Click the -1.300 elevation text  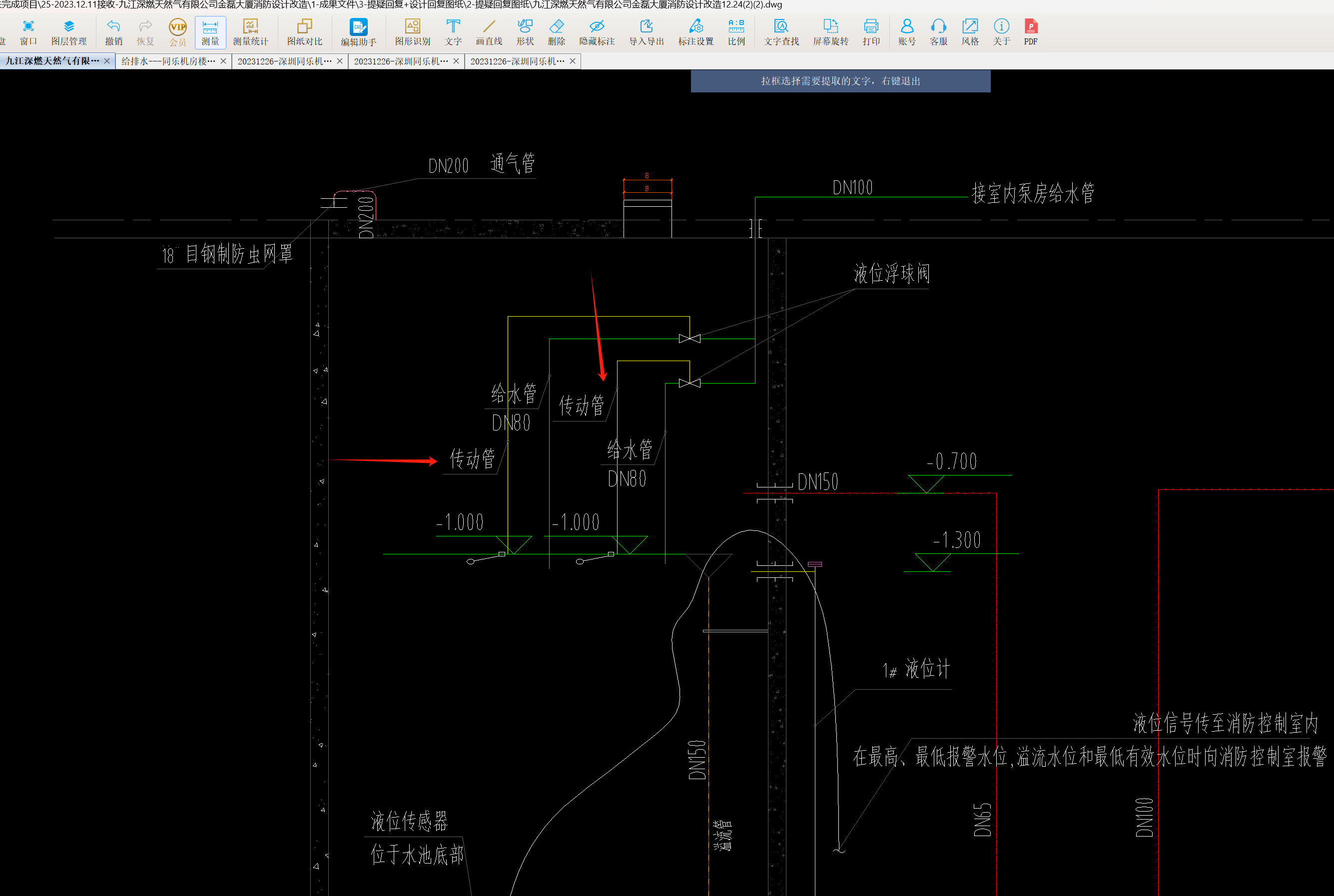tap(957, 539)
